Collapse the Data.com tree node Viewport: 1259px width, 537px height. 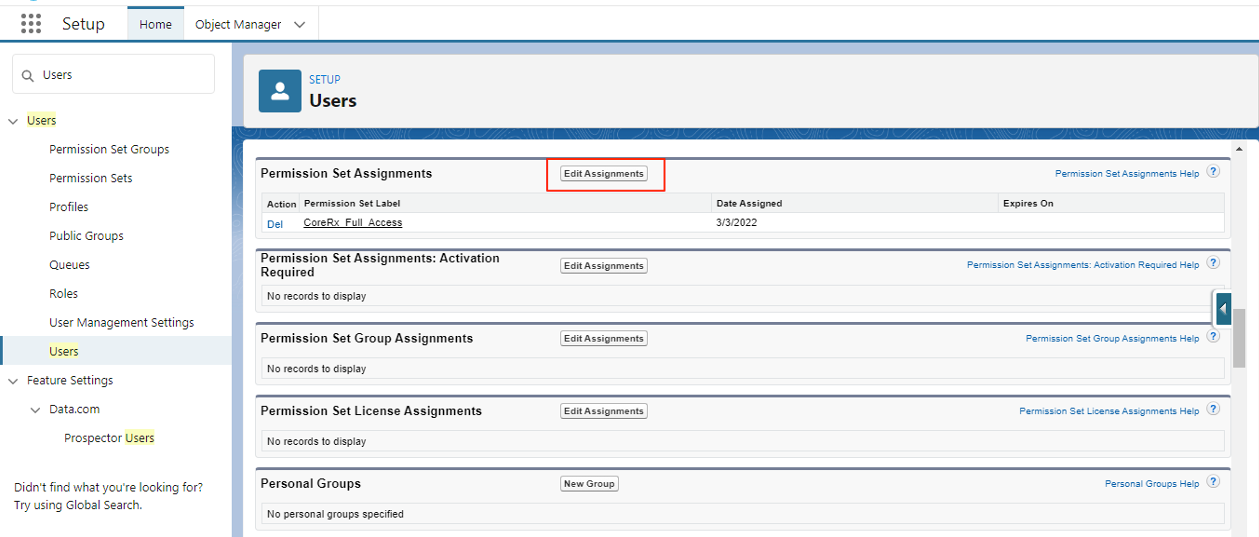(36, 410)
